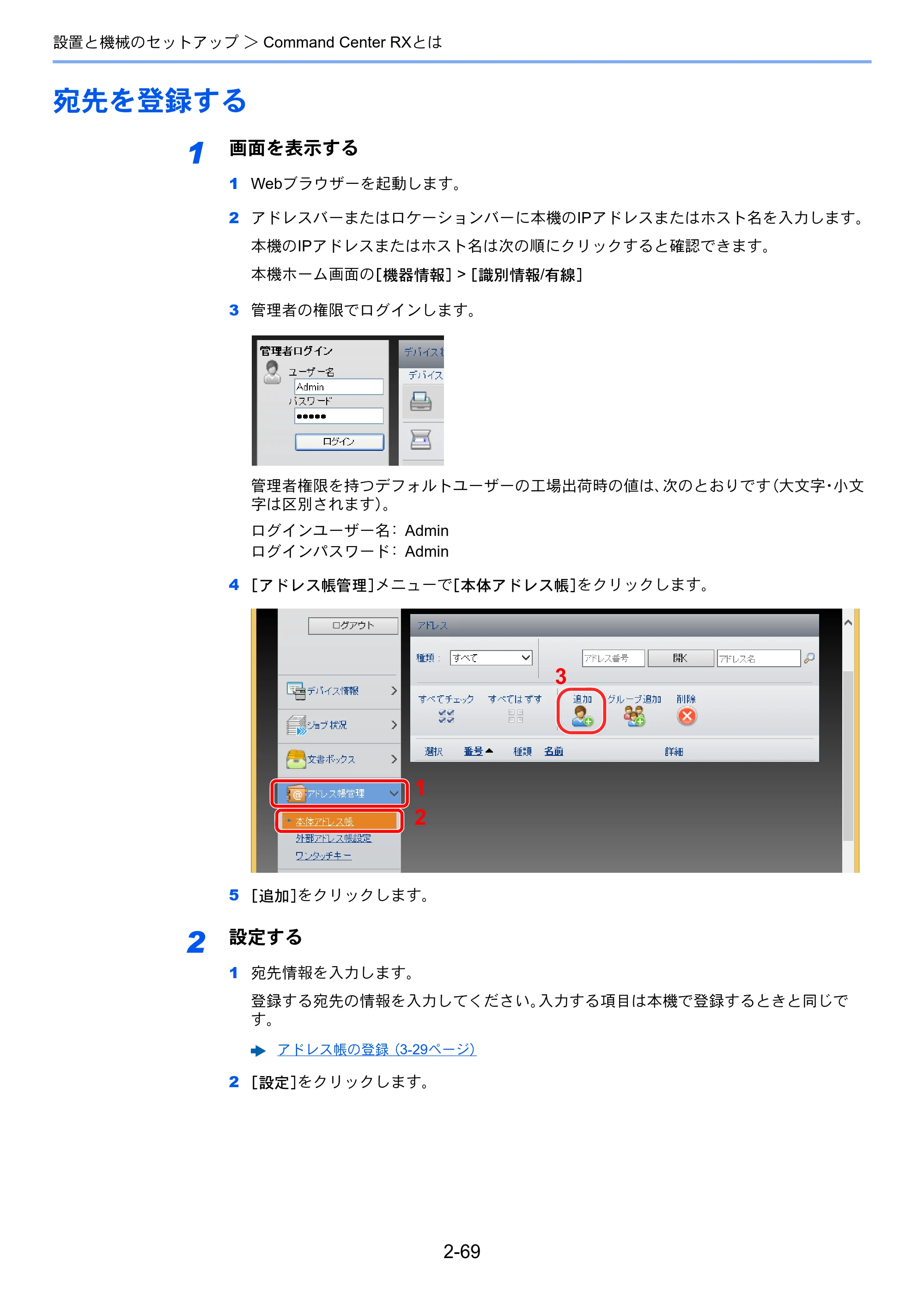Click the グループ追加 group add icon
Viewport: 924px width, 1308px height.
pos(634,717)
